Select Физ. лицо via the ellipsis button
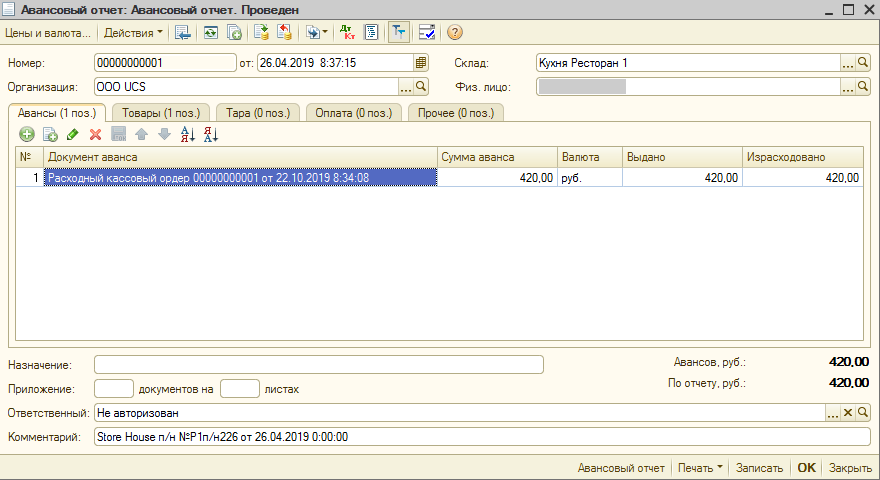This screenshot has width=880, height=480. [x=848, y=86]
